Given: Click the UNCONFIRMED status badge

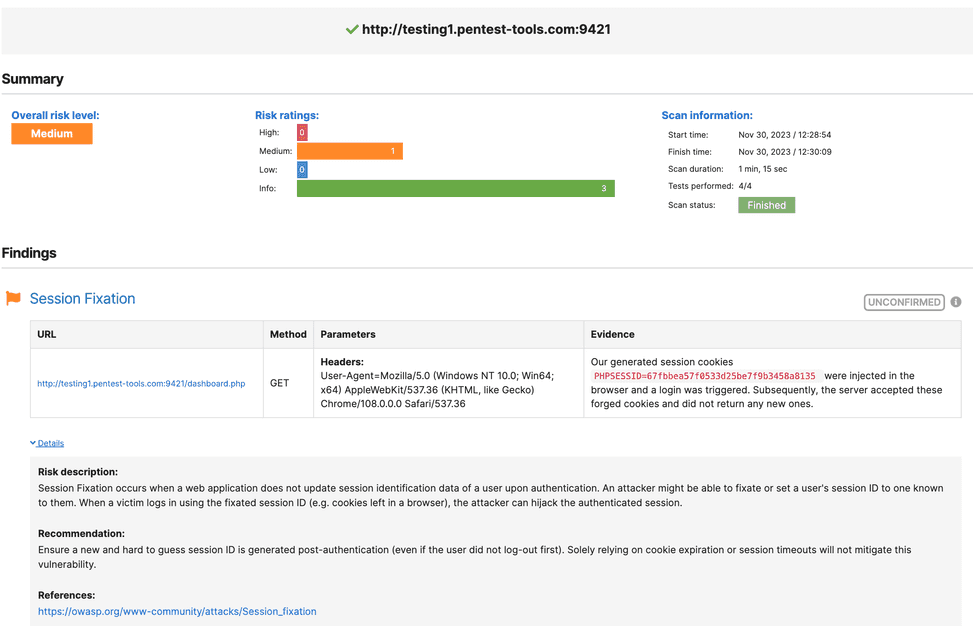Looking at the screenshot, I should tap(904, 302).
